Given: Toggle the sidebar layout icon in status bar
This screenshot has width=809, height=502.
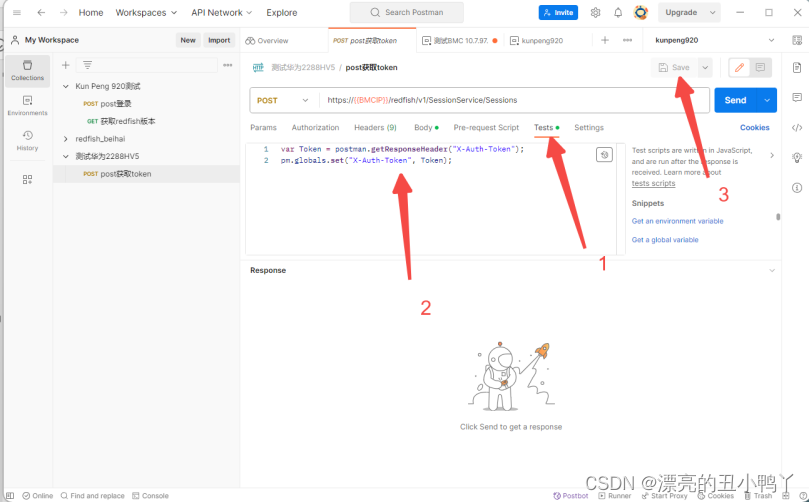Looking at the screenshot, I should coord(10,496).
